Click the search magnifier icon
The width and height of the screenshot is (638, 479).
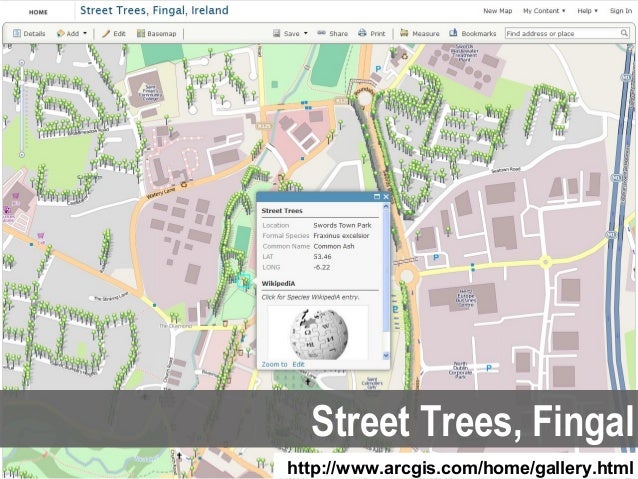coord(624,33)
